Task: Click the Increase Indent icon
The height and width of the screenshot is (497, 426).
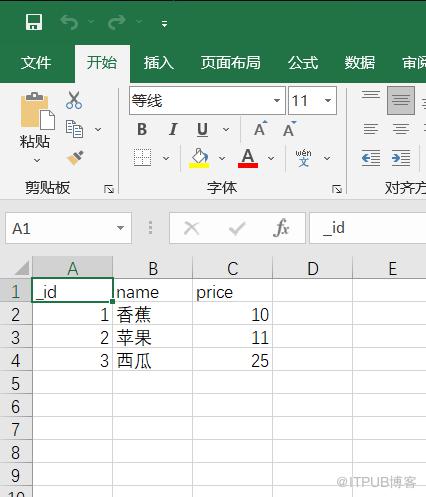Action: coord(401,158)
